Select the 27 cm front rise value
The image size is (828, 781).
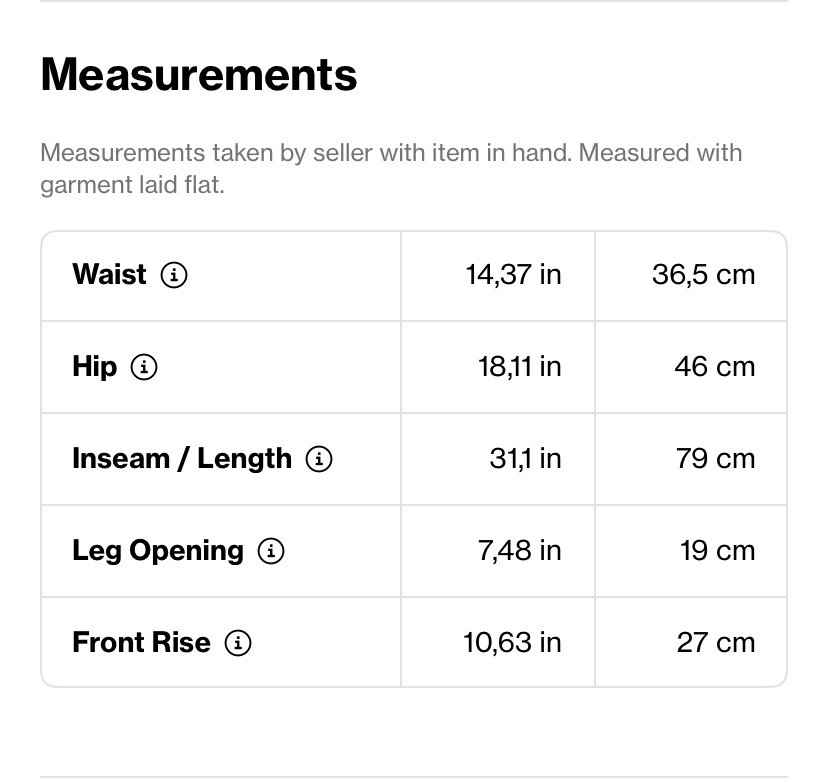pyautogui.click(x=715, y=643)
